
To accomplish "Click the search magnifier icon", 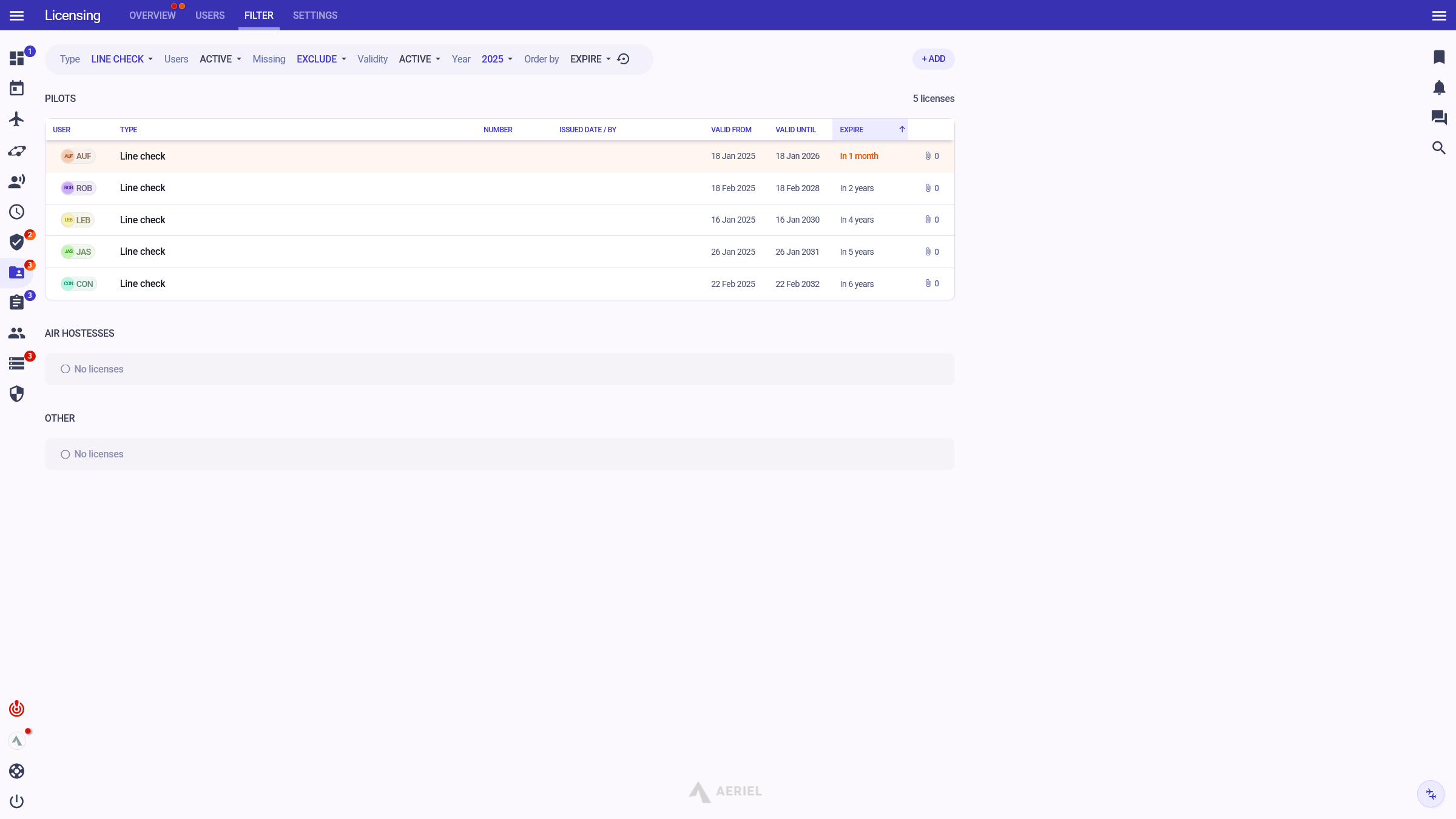I will click(1439, 148).
